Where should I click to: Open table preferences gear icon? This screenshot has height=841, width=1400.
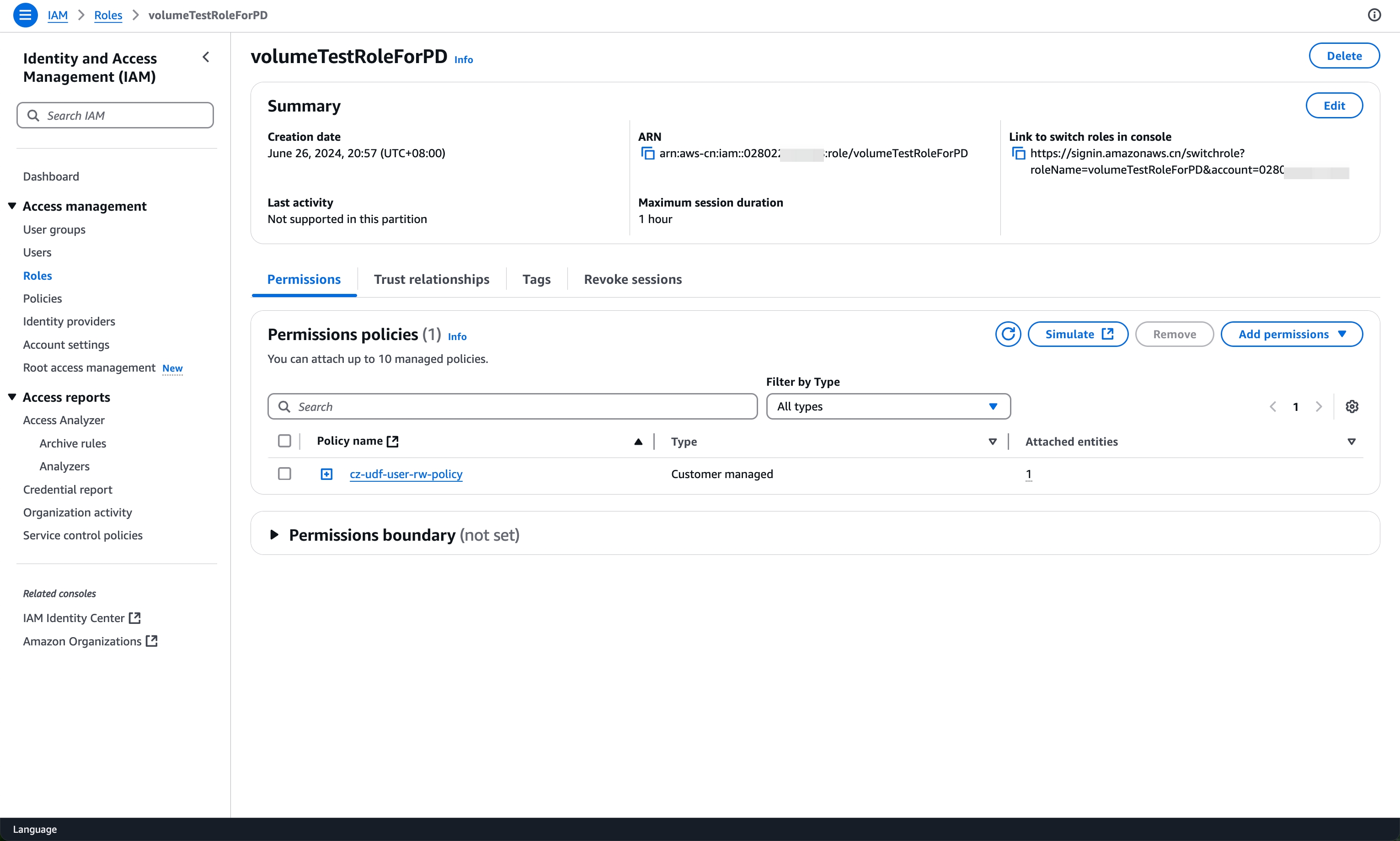click(1352, 407)
